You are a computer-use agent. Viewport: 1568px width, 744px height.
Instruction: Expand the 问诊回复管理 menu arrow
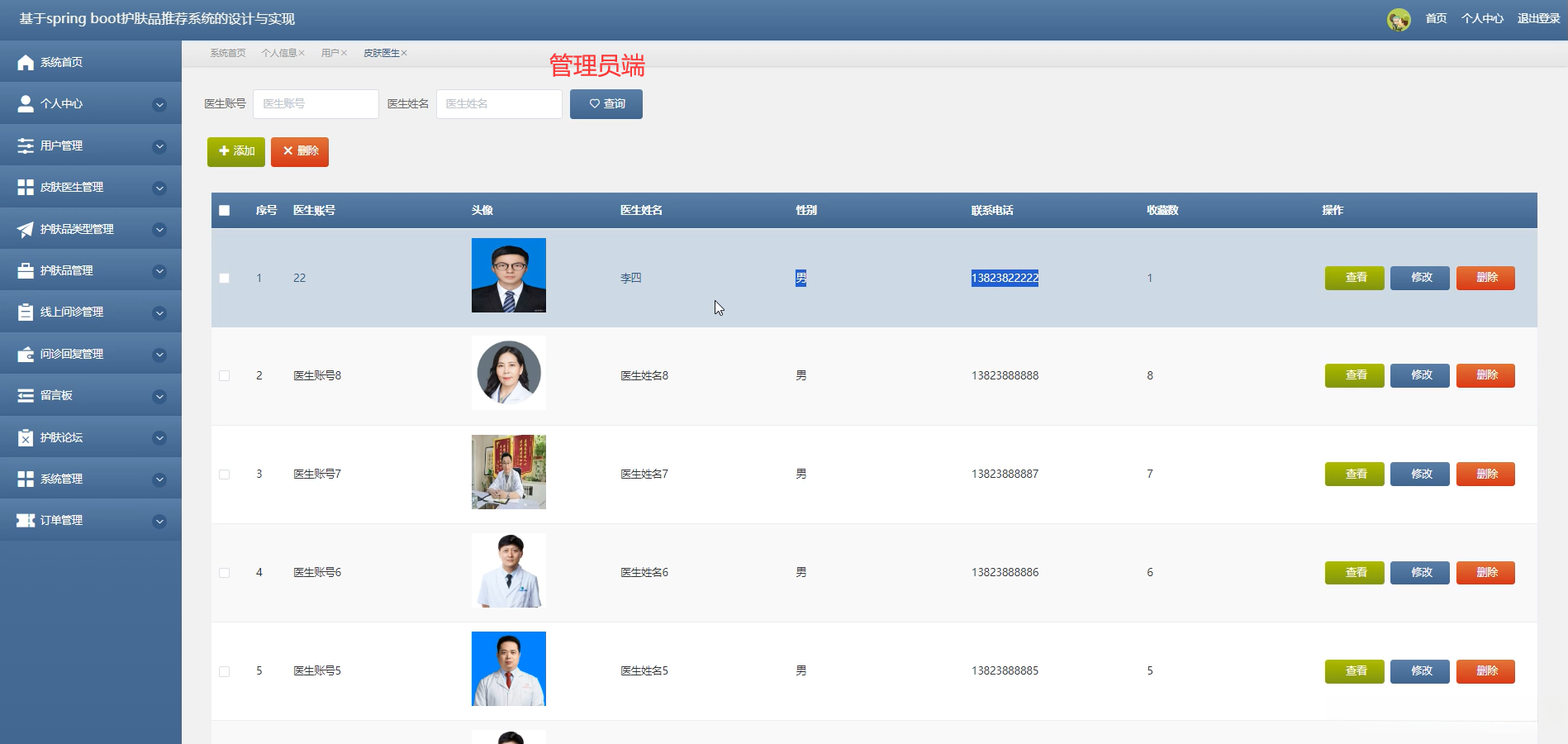click(x=159, y=355)
